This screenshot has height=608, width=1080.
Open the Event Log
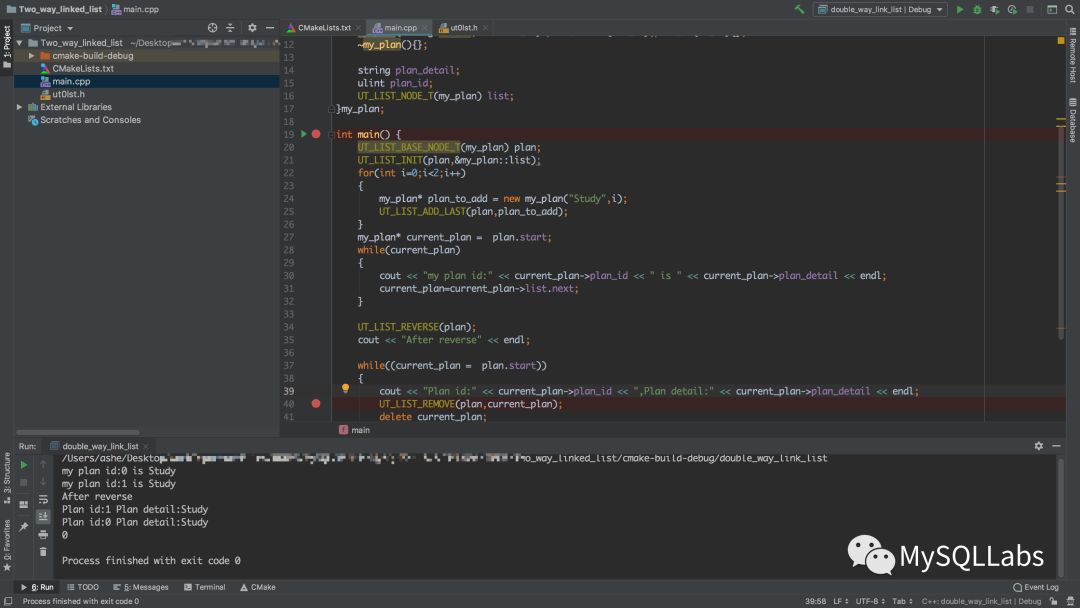click(x=1035, y=587)
